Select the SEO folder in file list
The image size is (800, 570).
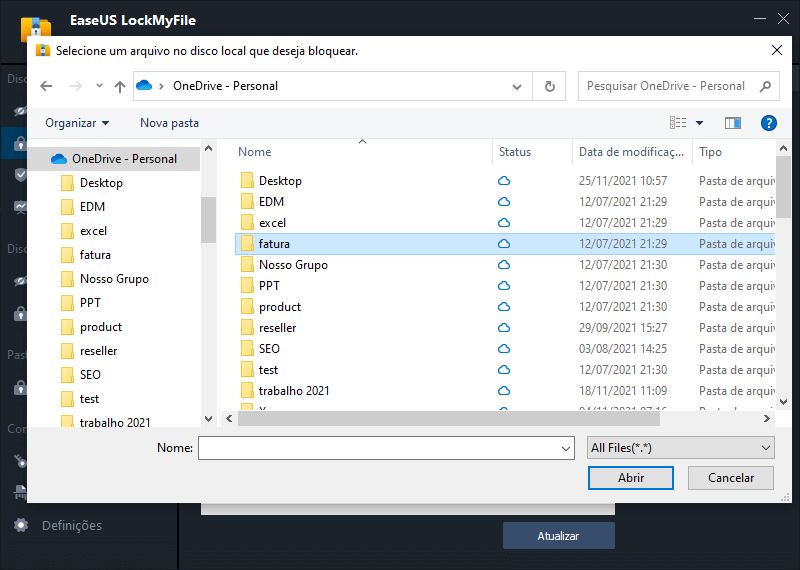click(269, 349)
